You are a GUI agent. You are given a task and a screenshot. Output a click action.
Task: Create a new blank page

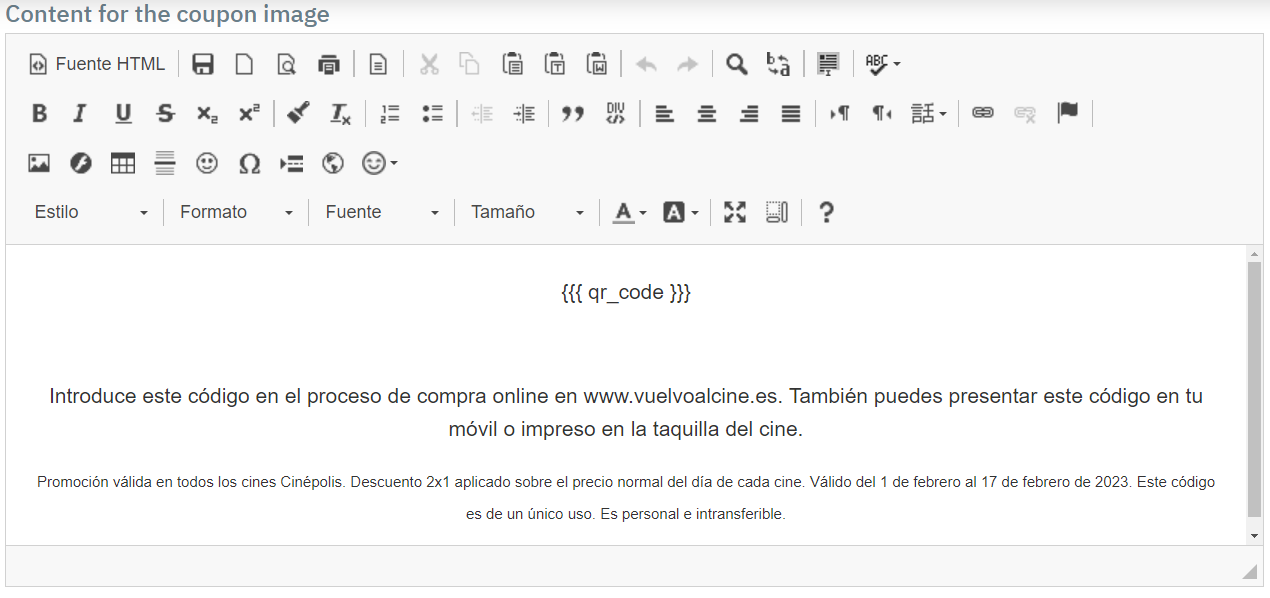[244, 64]
